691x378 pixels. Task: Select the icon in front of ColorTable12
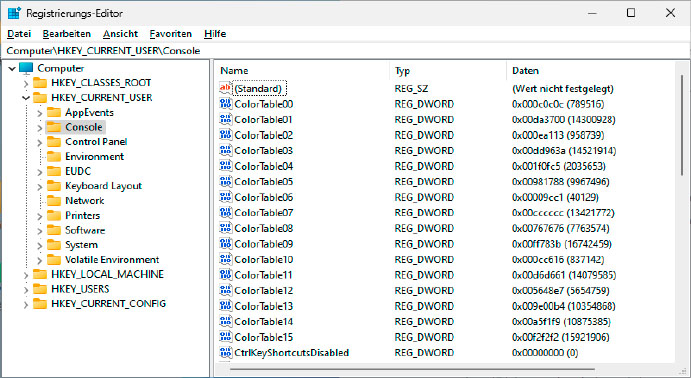pos(225,290)
